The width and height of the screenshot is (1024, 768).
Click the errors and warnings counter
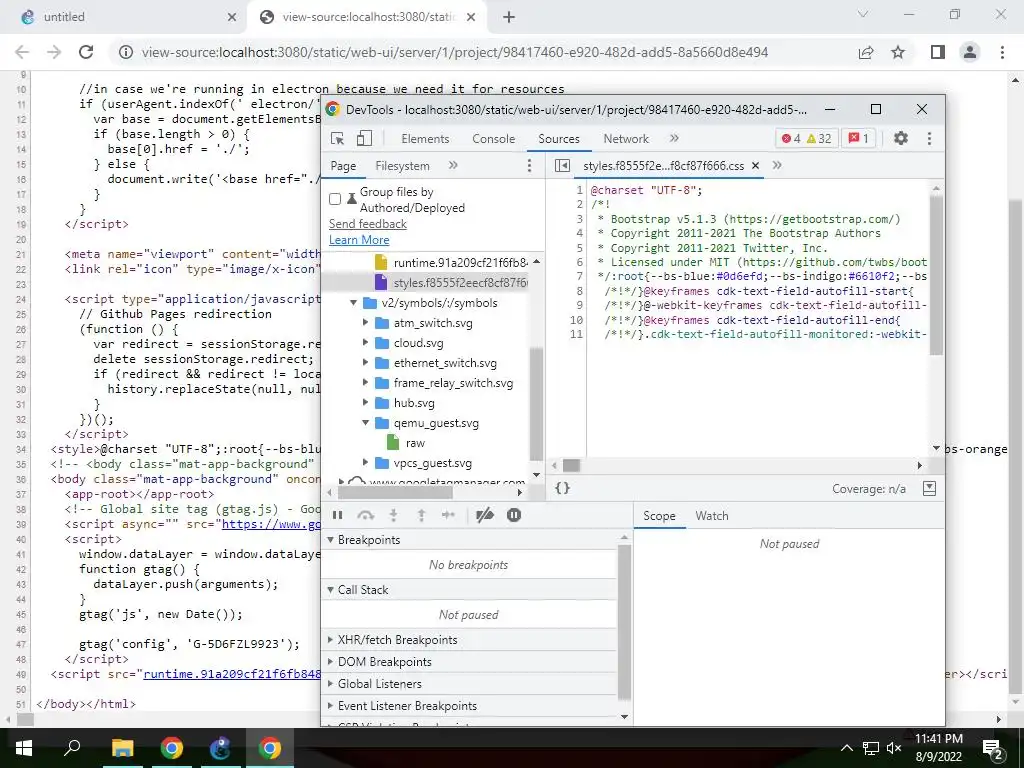(806, 138)
